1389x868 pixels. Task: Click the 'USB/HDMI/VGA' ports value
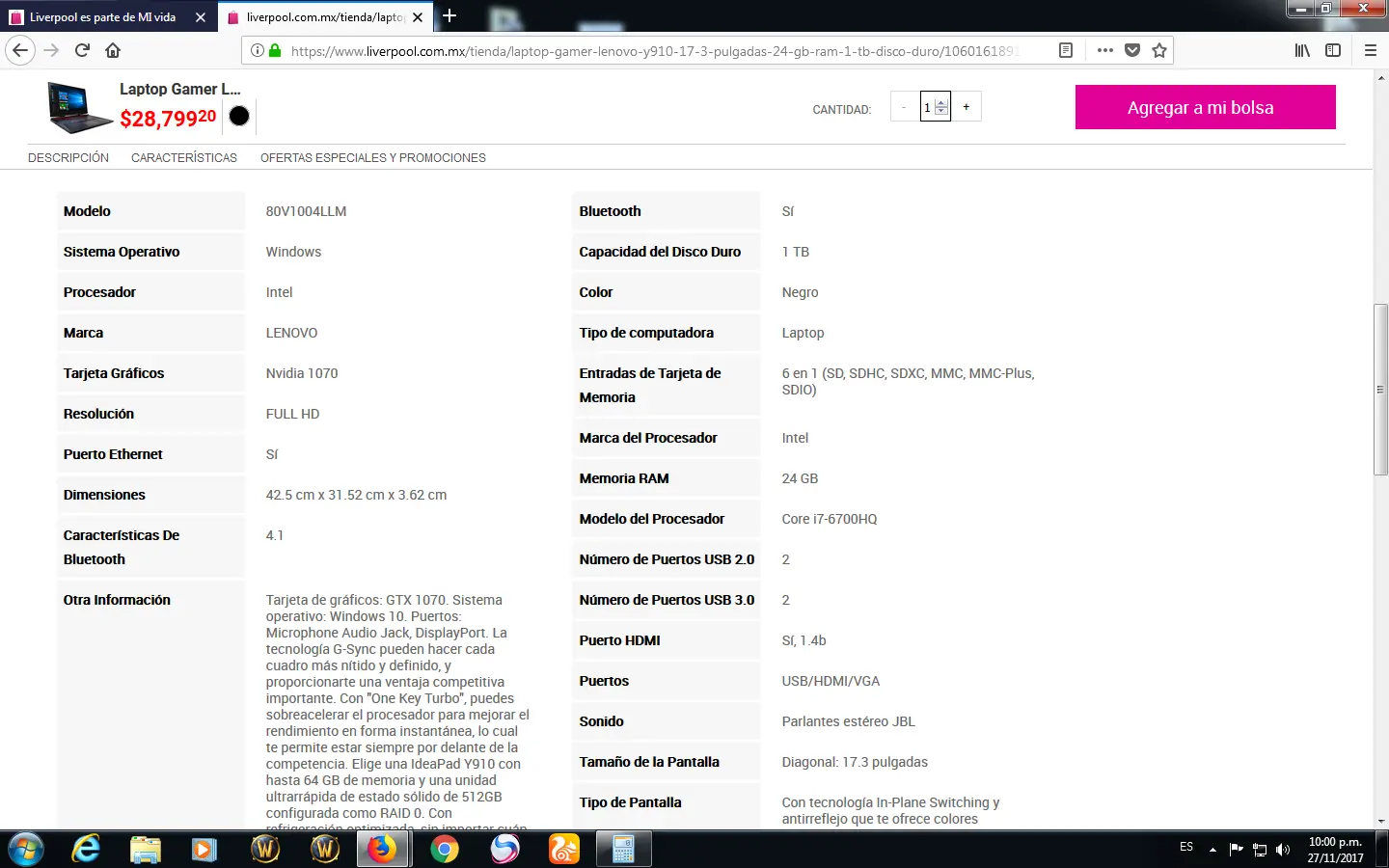tap(831, 681)
